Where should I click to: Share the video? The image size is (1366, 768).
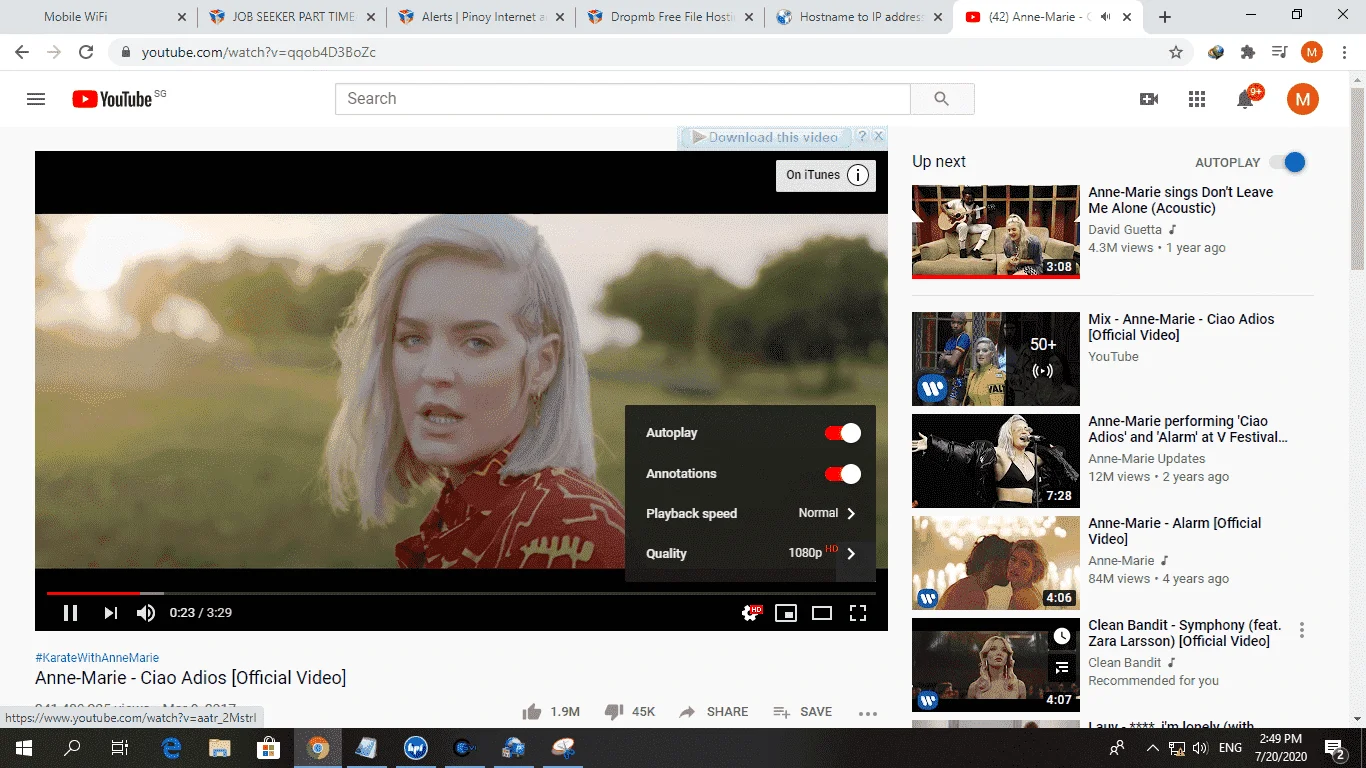713,712
